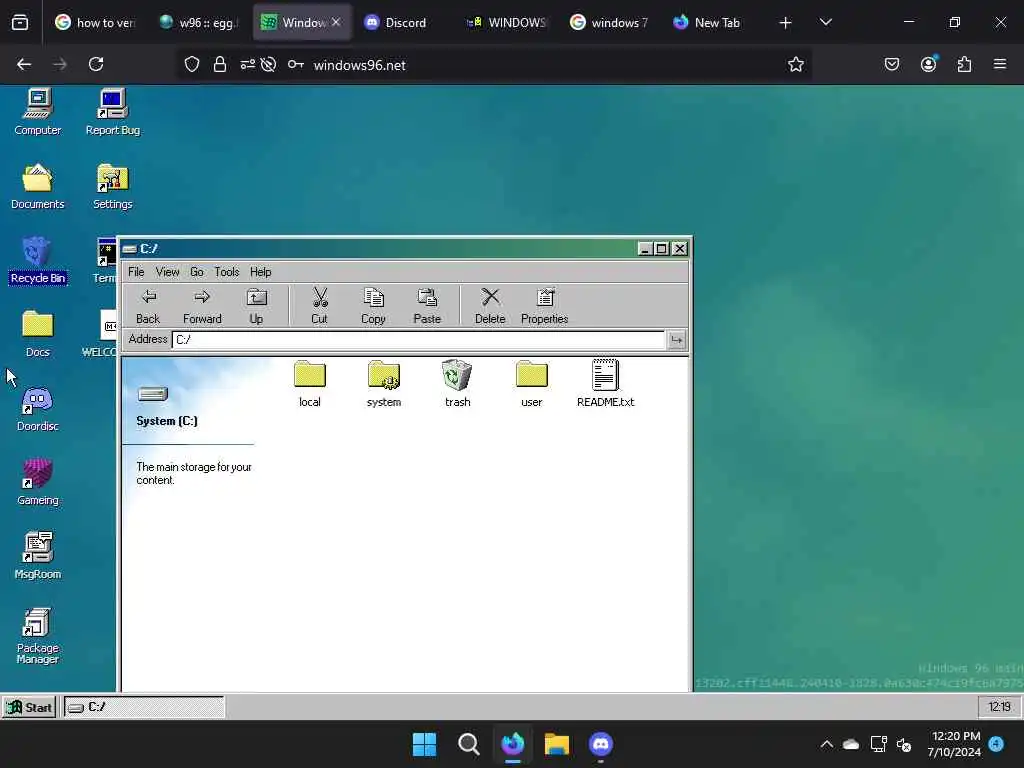This screenshot has width=1024, height=768.
Task: Click the Cut scissors tool
Action: [319, 306]
